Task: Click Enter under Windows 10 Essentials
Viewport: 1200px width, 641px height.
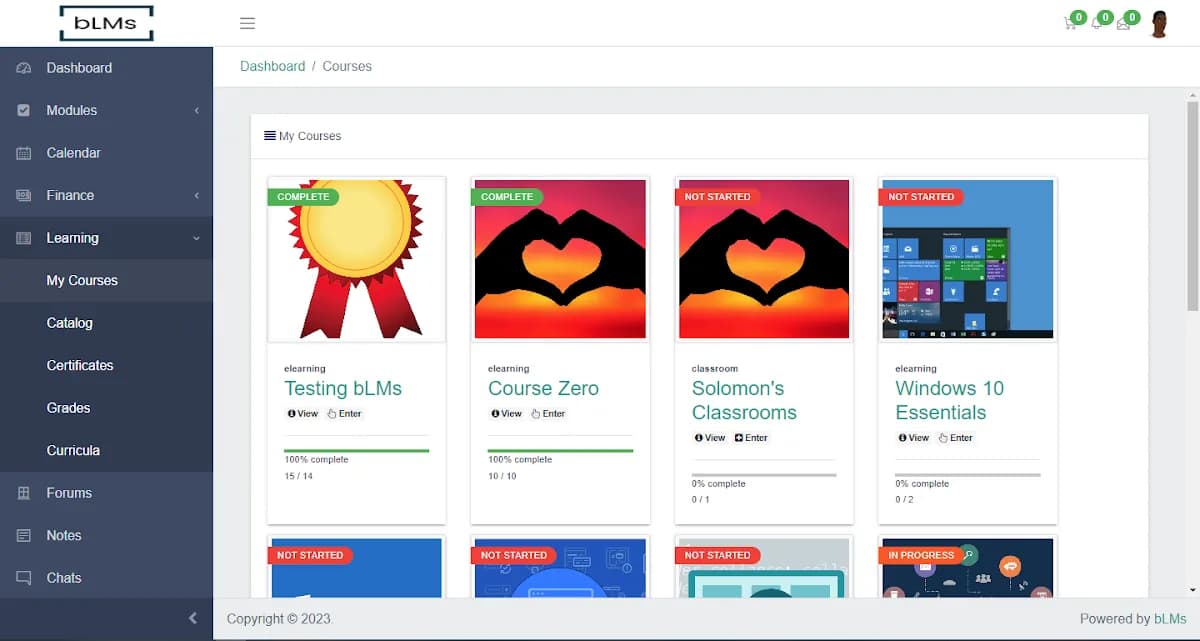Action: coord(956,438)
